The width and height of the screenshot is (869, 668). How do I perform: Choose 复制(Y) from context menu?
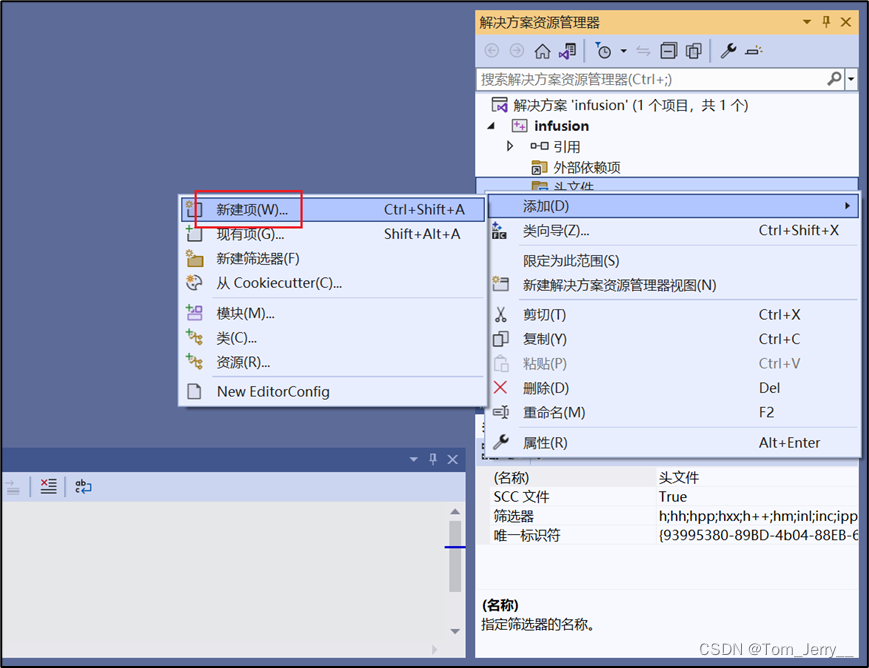(x=674, y=339)
